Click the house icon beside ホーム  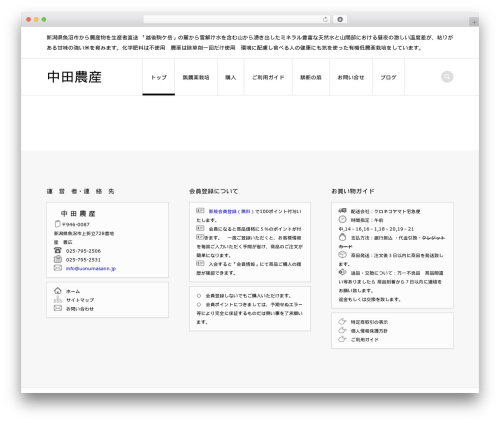pos(58,290)
